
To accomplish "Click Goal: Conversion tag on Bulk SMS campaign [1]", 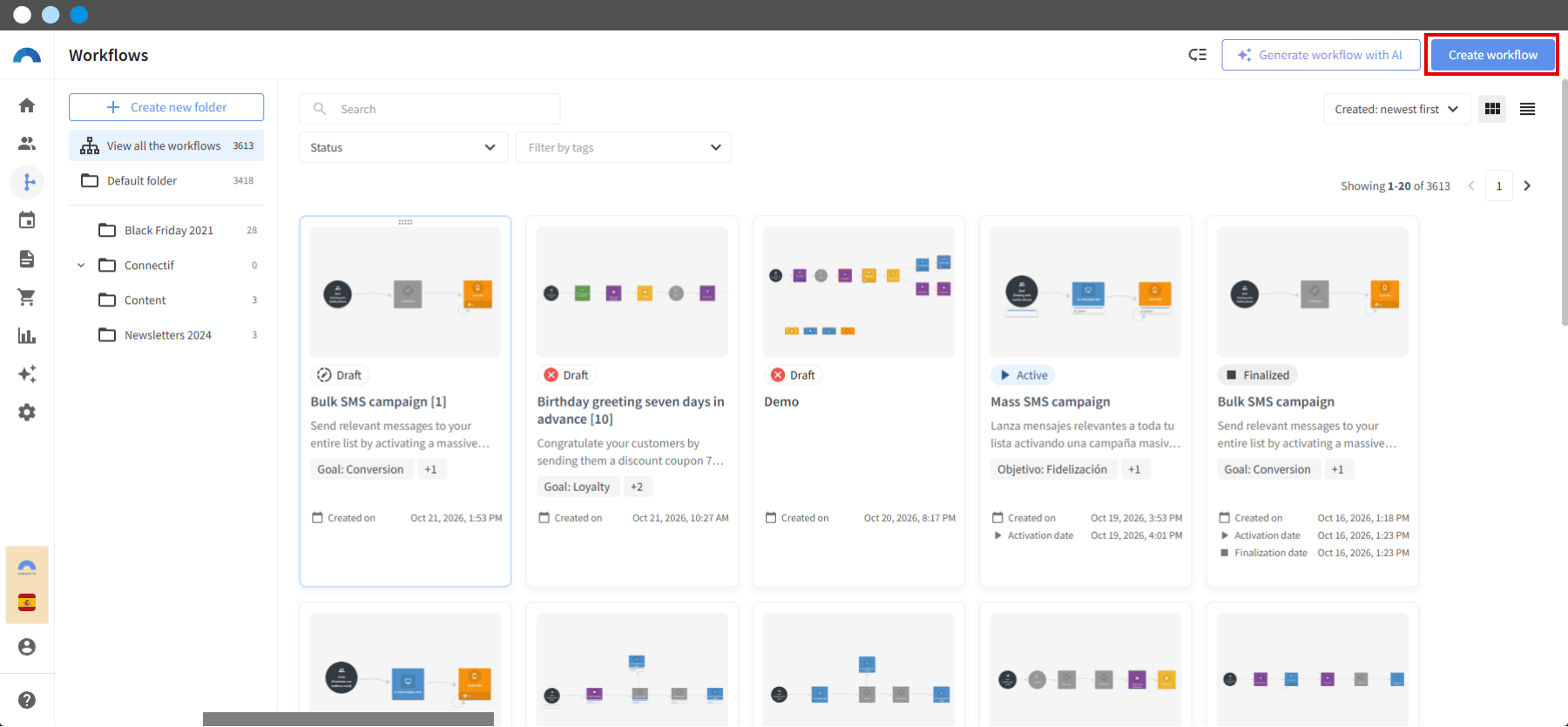I will pos(361,469).
